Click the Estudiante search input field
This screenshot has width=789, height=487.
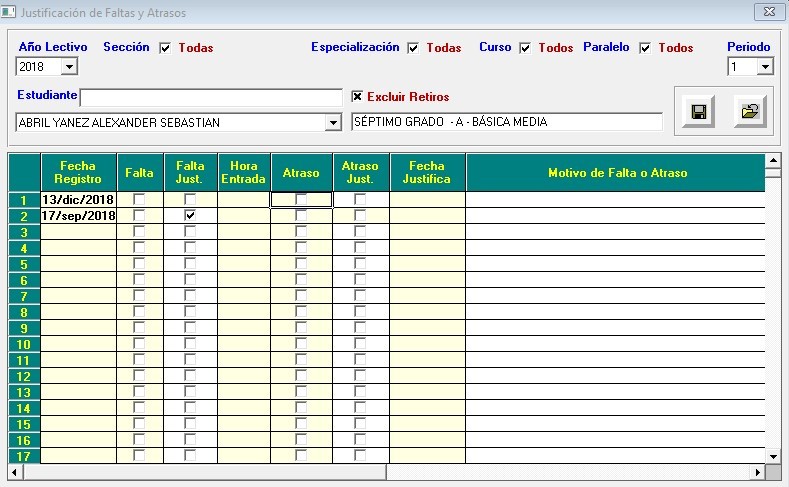[x=210, y=97]
